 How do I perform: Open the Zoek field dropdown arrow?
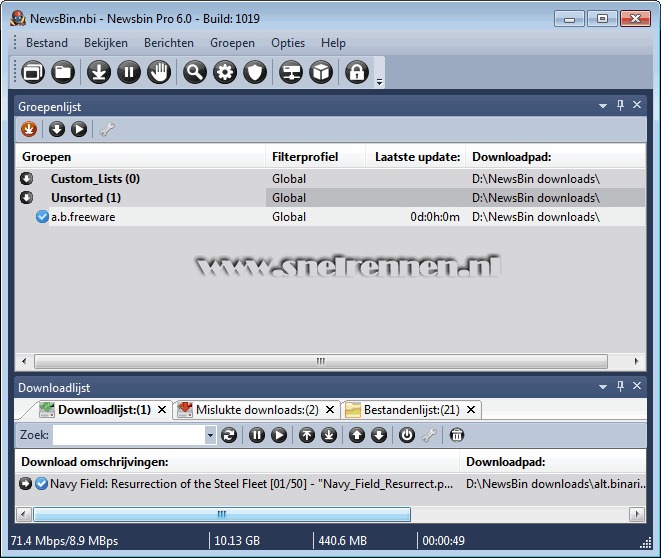click(210, 435)
